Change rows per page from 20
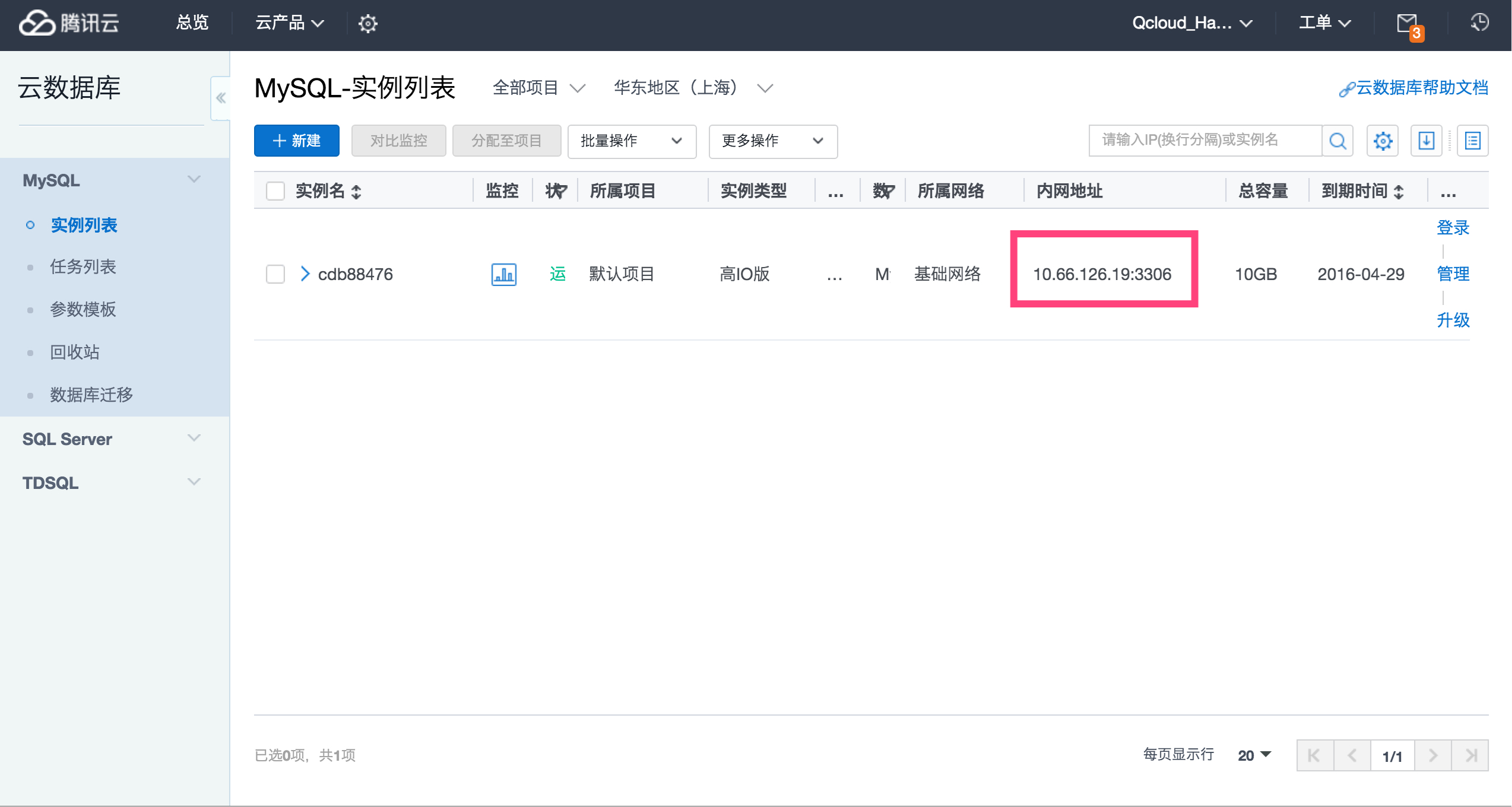 [x=1254, y=755]
